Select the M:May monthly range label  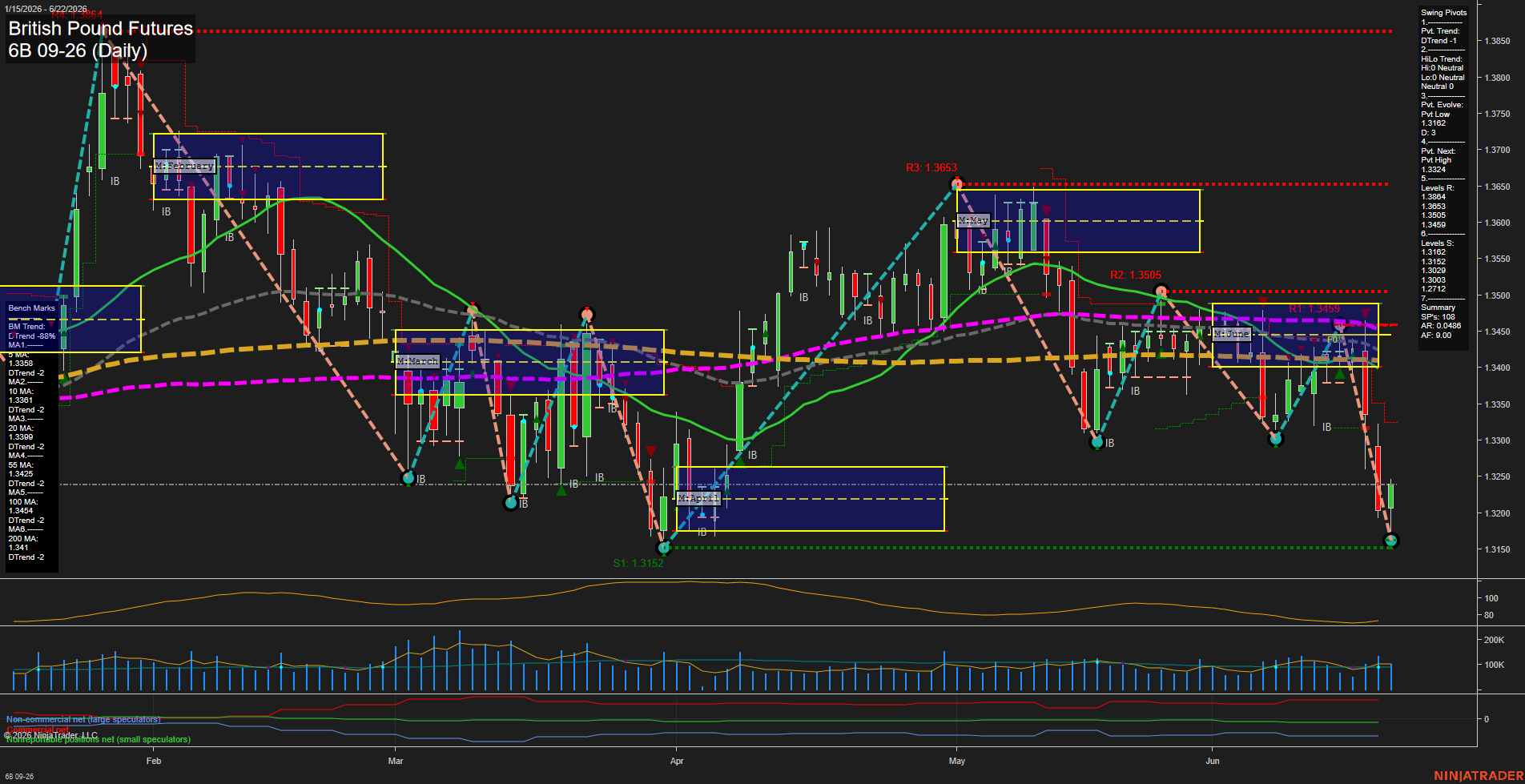click(973, 220)
